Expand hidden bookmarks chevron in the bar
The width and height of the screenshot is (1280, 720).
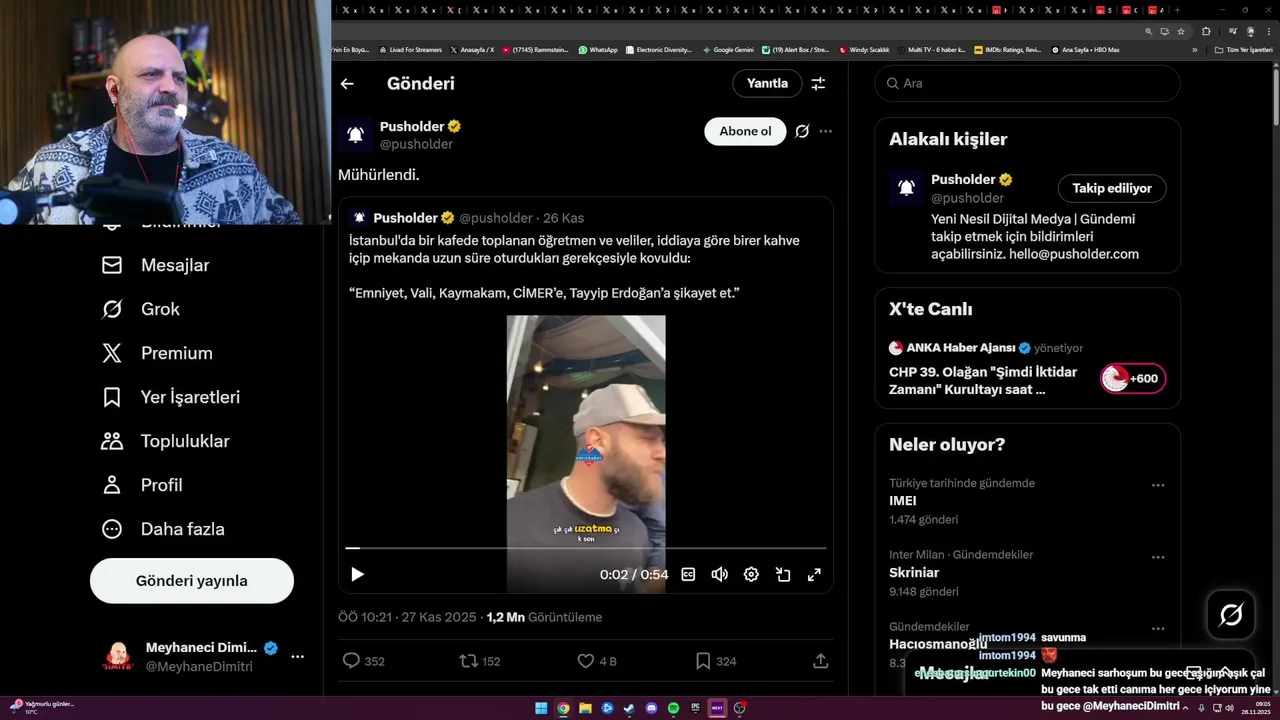click(1194, 50)
